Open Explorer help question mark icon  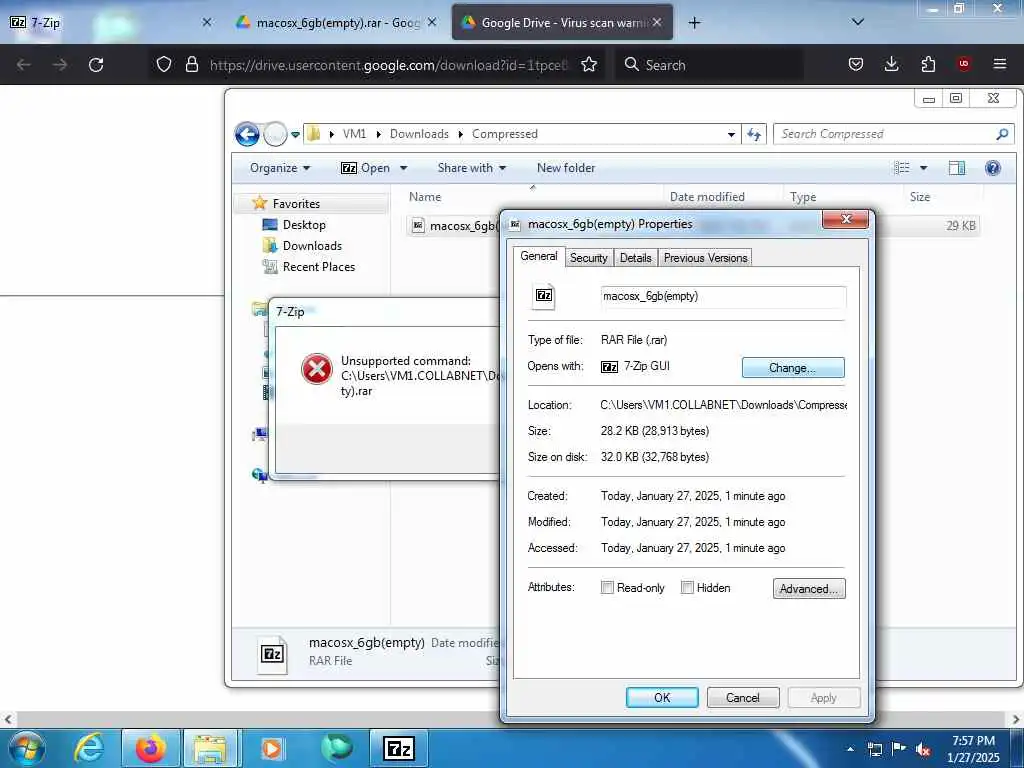point(993,168)
